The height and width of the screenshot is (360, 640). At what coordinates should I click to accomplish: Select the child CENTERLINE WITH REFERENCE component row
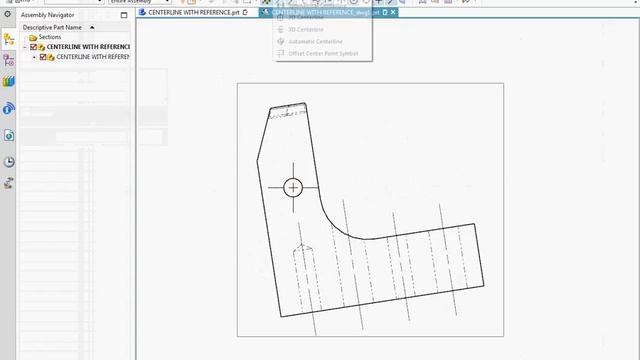click(92, 57)
